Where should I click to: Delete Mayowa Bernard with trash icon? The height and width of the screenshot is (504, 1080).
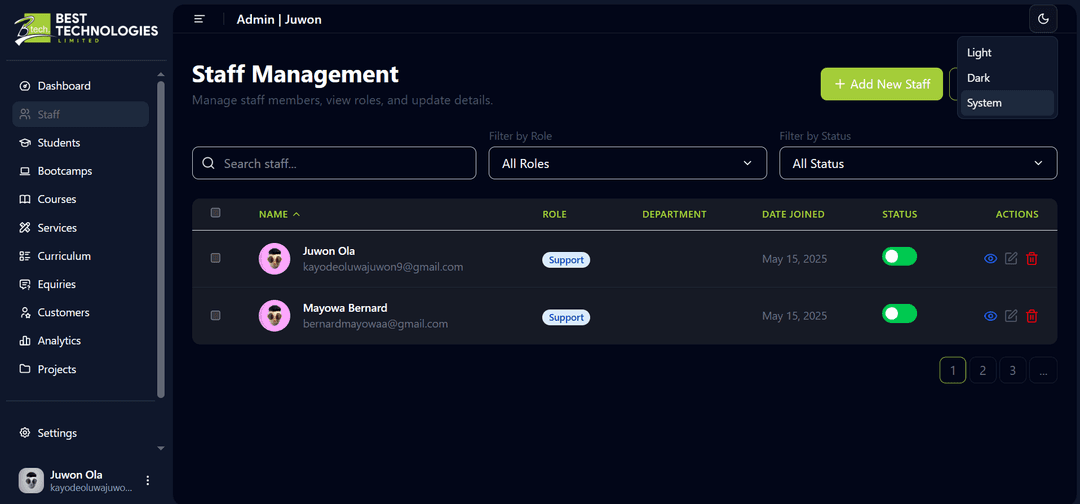(1032, 316)
